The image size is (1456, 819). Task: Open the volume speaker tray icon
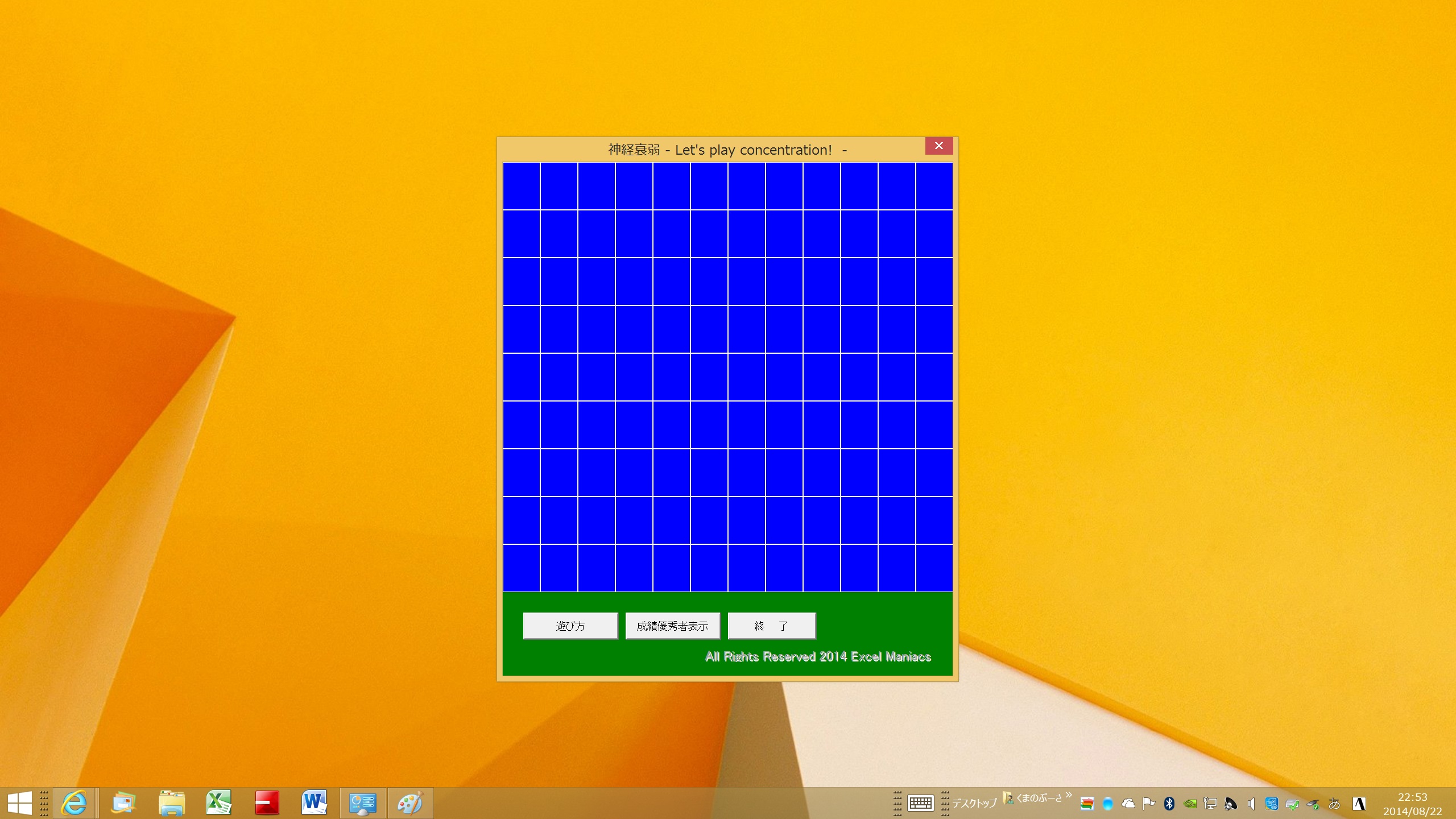[x=1251, y=803]
